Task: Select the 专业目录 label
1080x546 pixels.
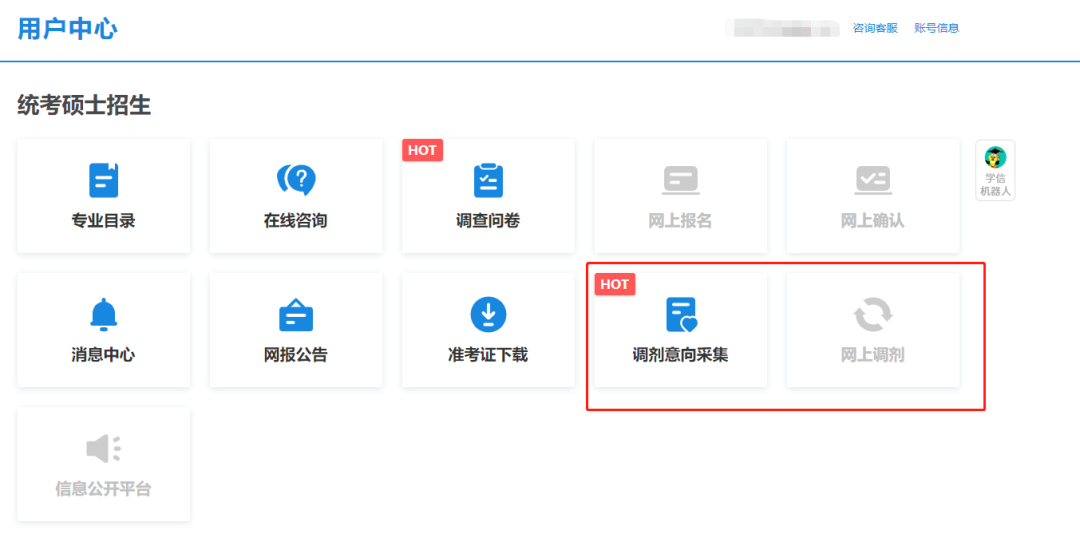Action: pos(103,221)
